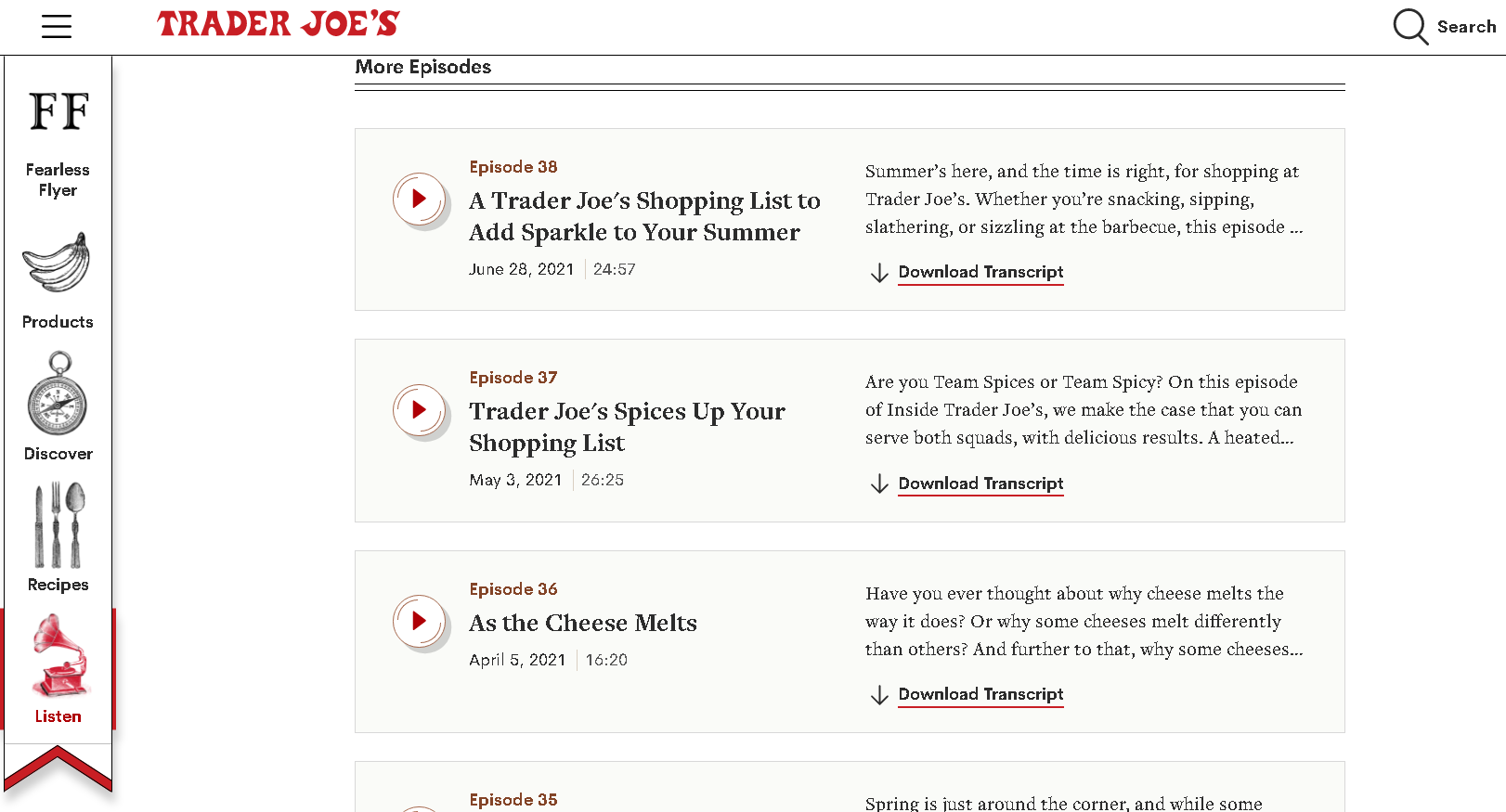The width and height of the screenshot is (1506, 812).
Task: Open 'Trader Joe's Spices Up Your Shopping List' title
Action: click(x=627, y=427)
